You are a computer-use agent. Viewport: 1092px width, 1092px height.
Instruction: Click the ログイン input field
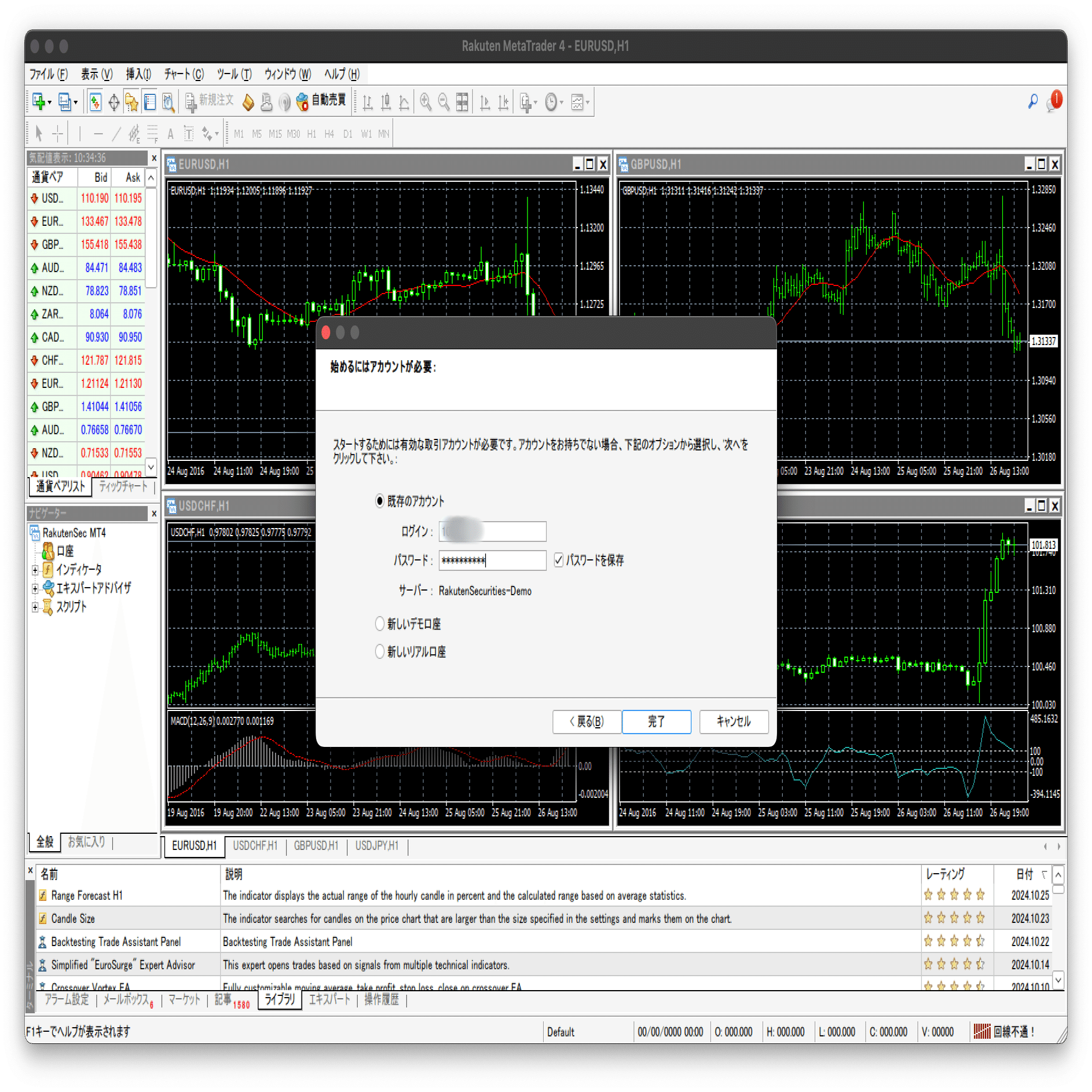pyautogui.click(x=492, y=531)
